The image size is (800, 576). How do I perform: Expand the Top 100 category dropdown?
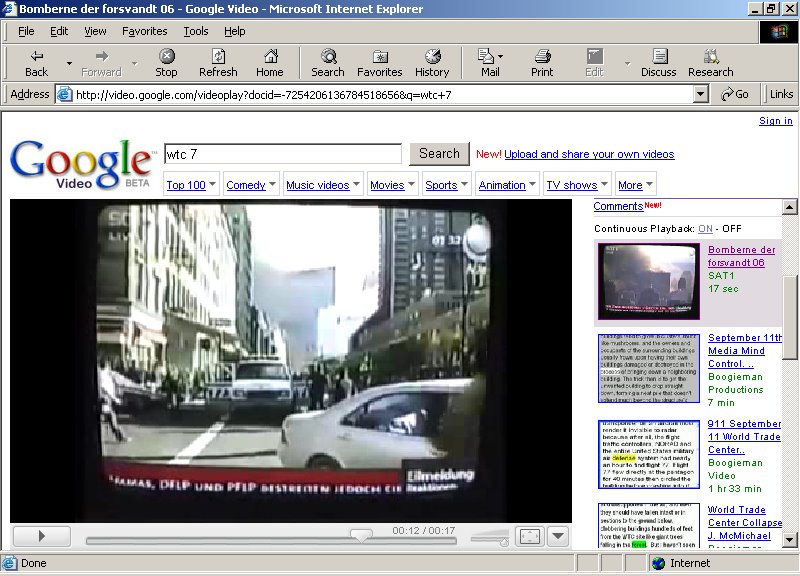[212, 184]
